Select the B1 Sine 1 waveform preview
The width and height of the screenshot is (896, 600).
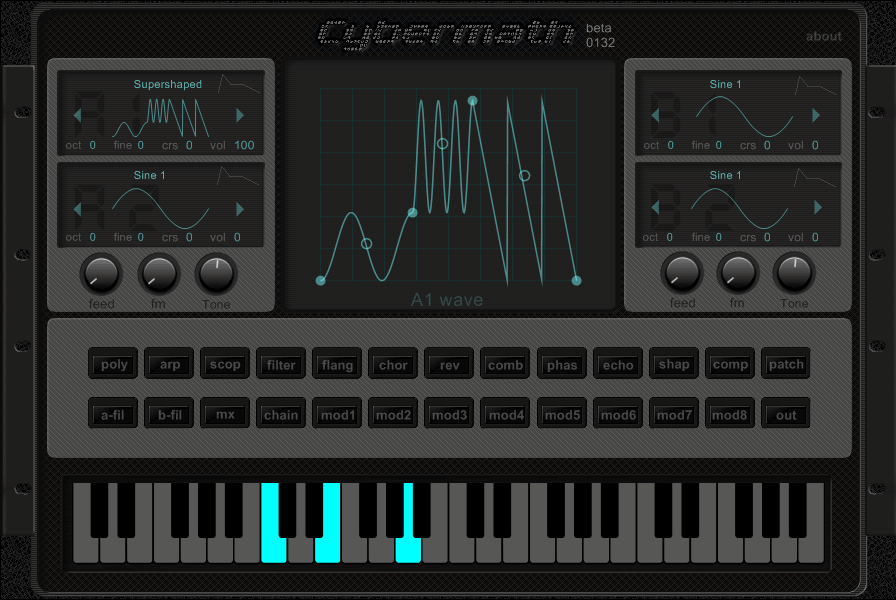point(745,116)
